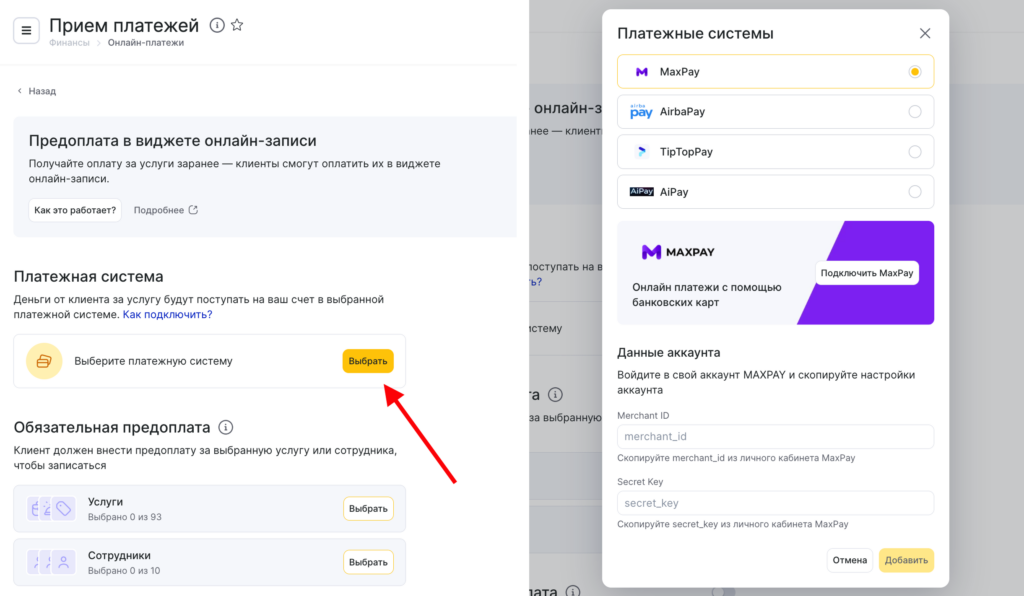This screenshot has height=596, width=1024.
Task: Open the Как подключить? link
Action: click(167, 314)
